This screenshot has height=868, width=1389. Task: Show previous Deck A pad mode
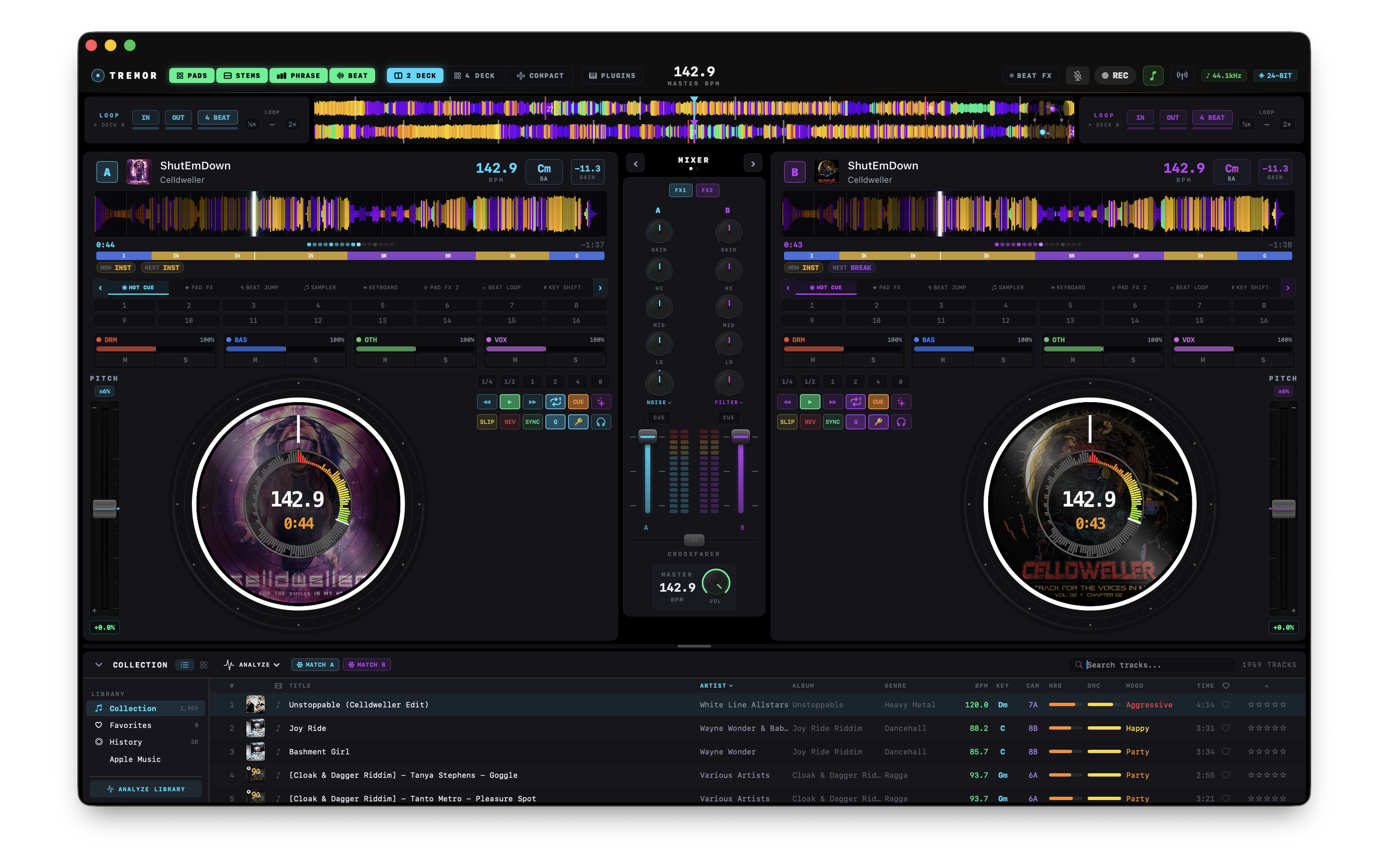(100, 287)
